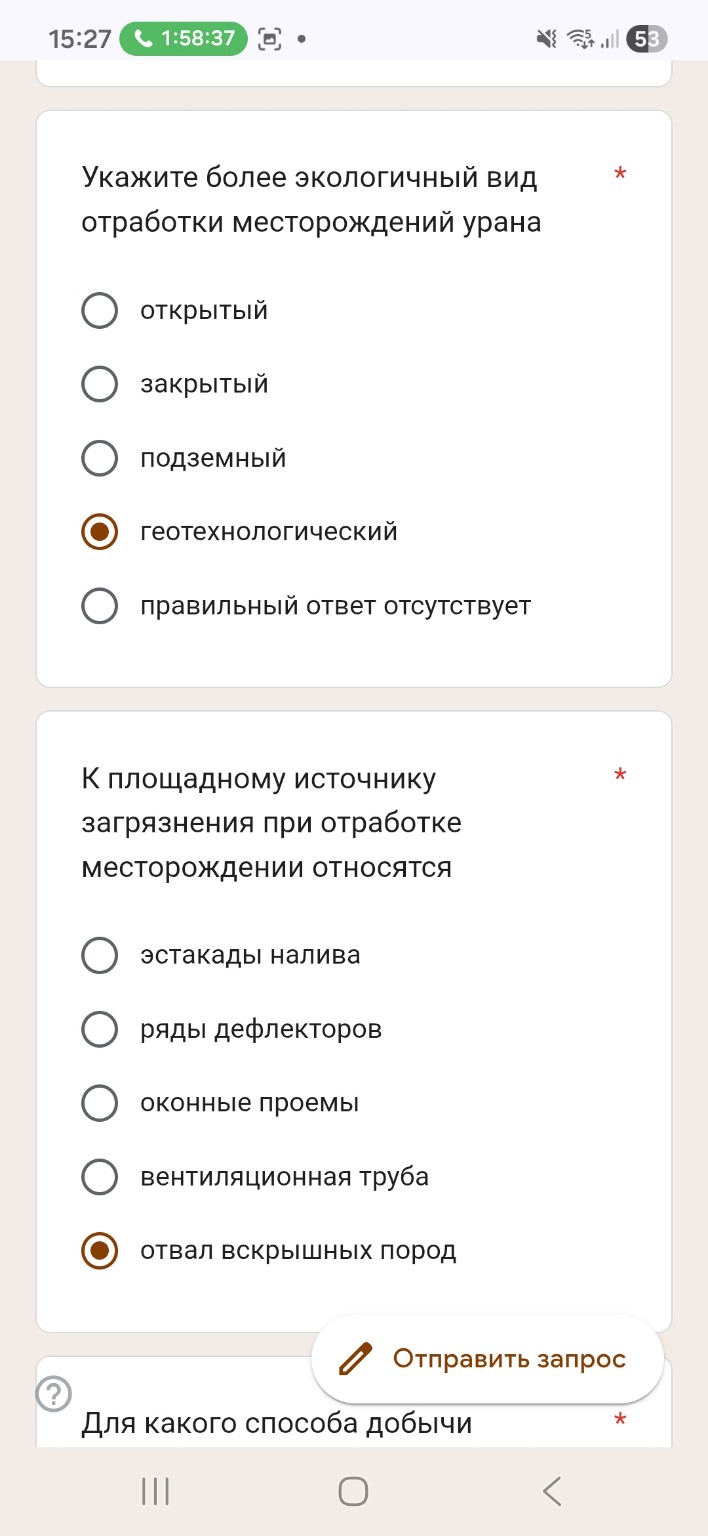Tap the ongoing call timer pill
The width and height of the screenshot is (708, 1536).
tap(183, 38)
